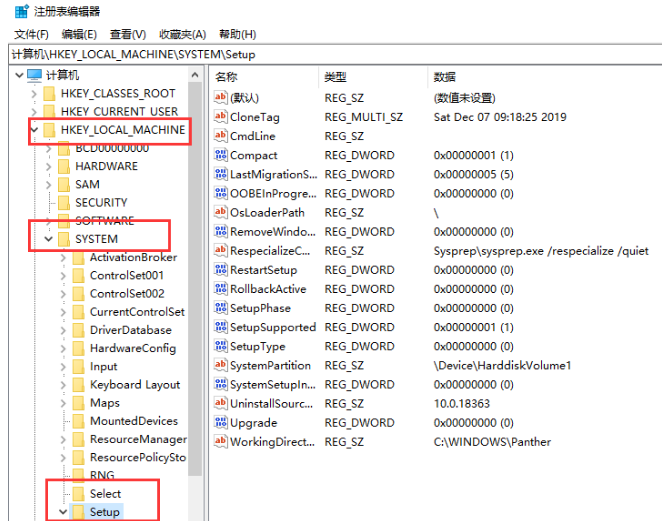Select the HKEY_CLASSES_ROOT folder icon
662x521 pixels.
pyautogui.click(x=47, y=94)
